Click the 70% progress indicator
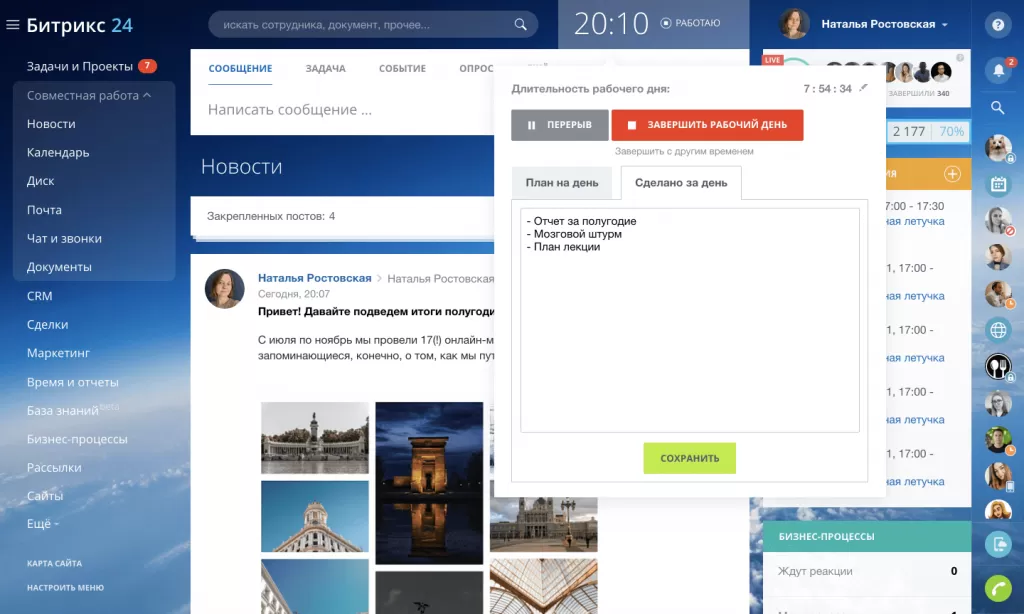Screen dimensions: 1024x614 coord(951,132)
